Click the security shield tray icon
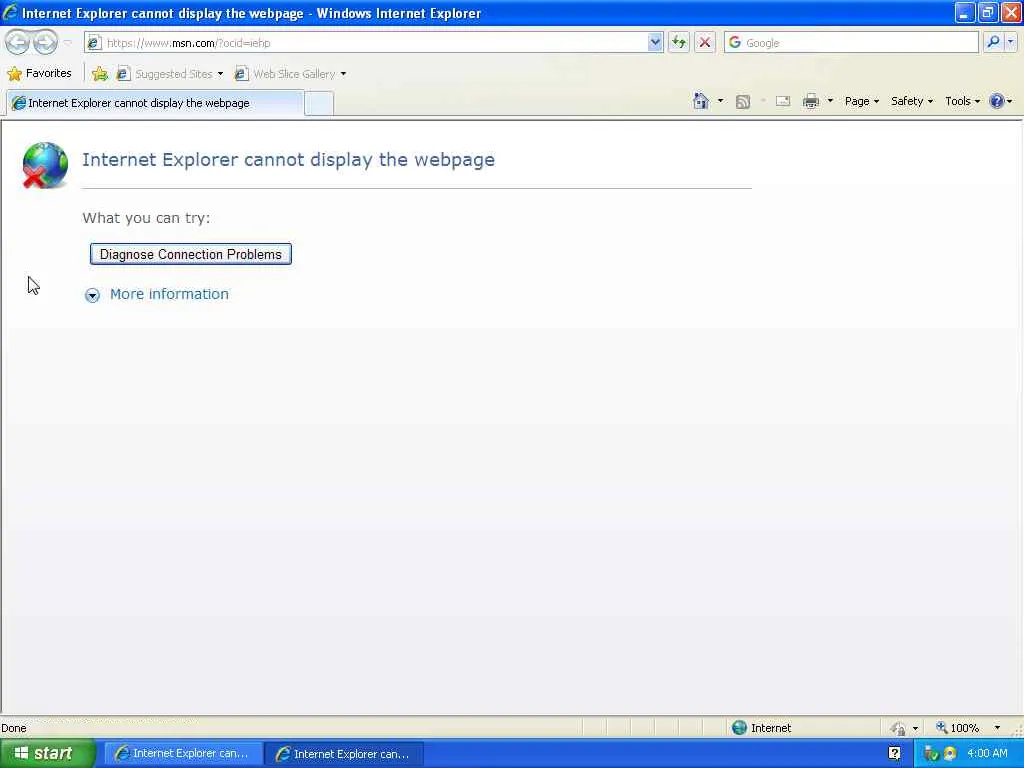The height and width of the screenshot is (768, 1024). [x=950, y=754]
